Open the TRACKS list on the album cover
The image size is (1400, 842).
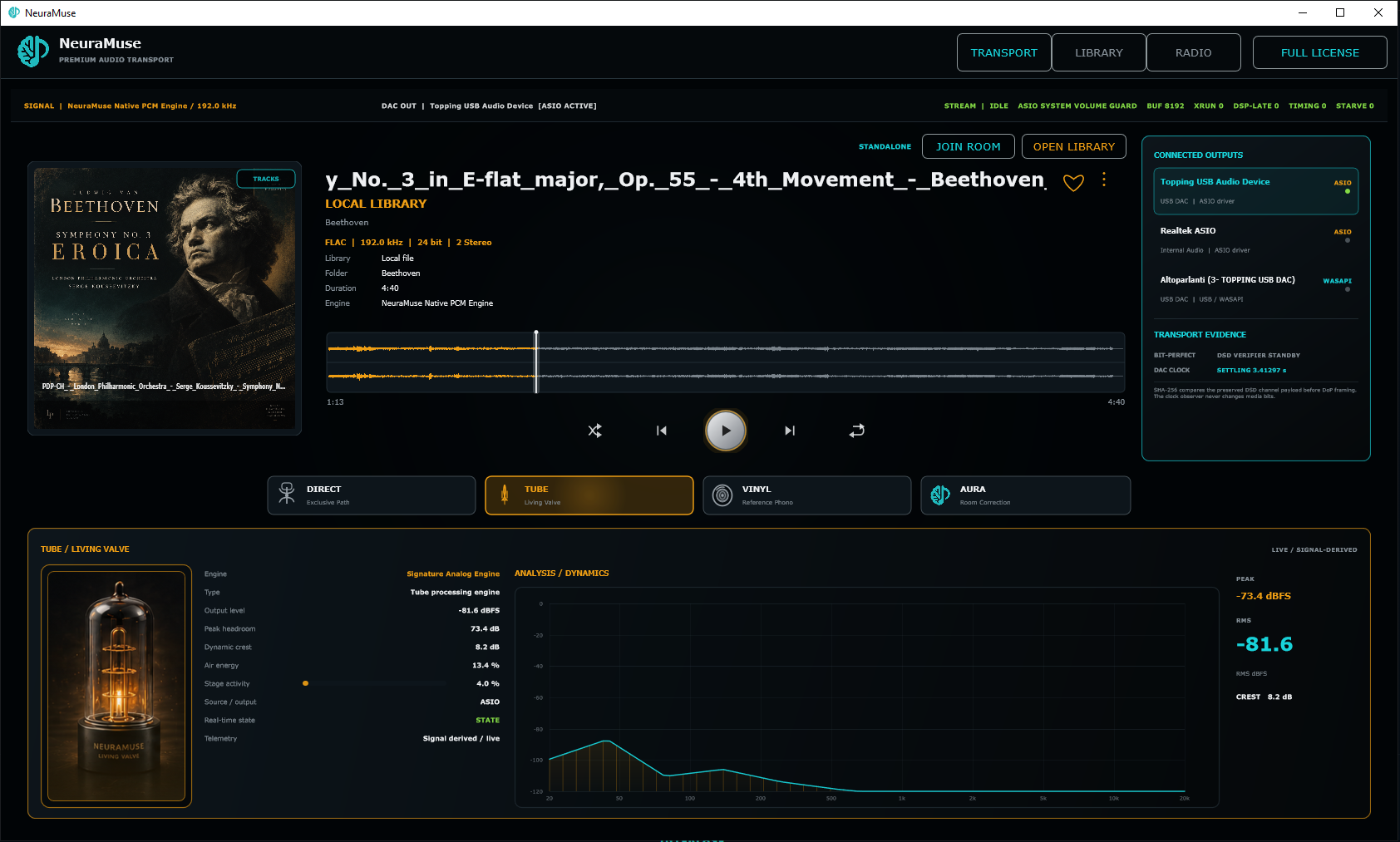(x=266, y=179)
